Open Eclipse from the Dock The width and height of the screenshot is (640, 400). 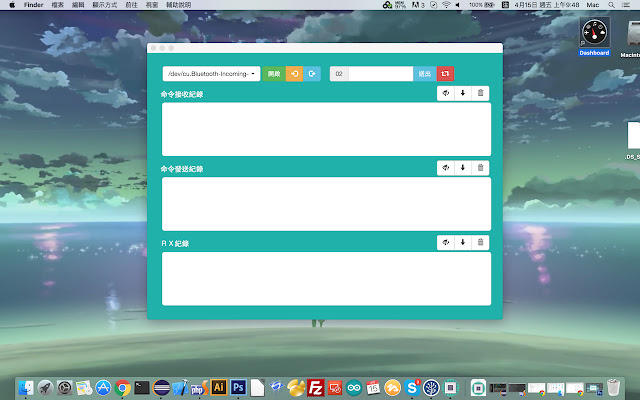tap(161, 387)
